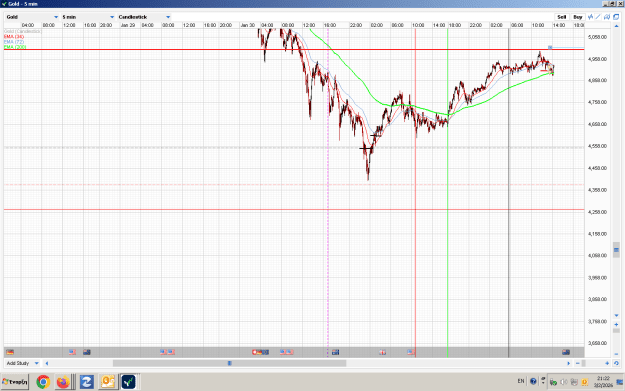Click the 4,258.00 price axis label
This screenshot has height=391, width=625.
click(597, 212)
